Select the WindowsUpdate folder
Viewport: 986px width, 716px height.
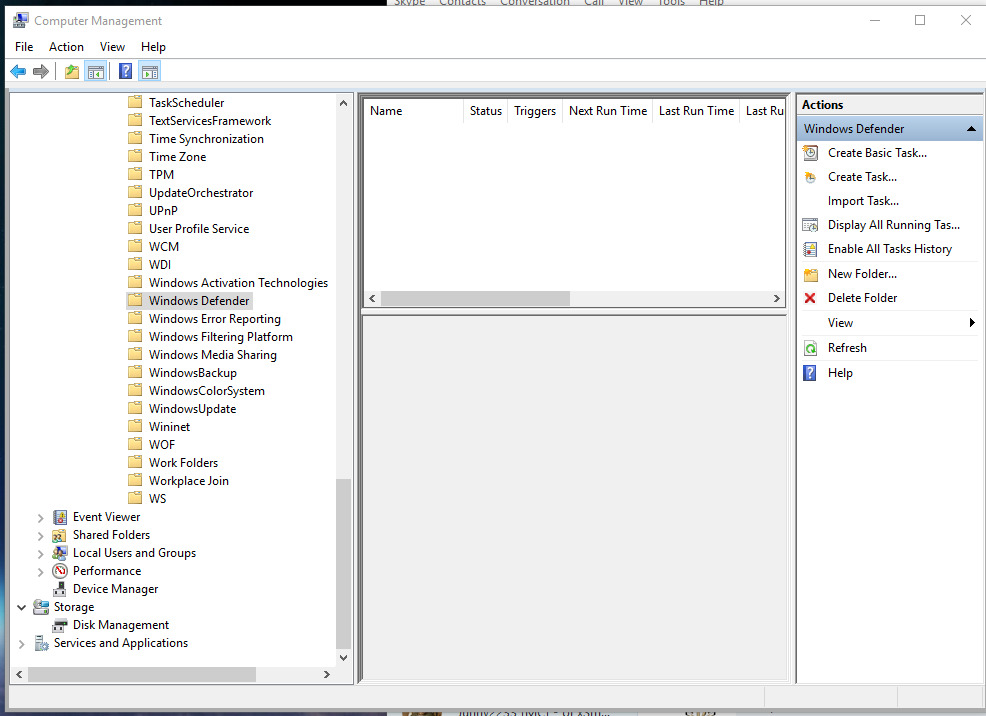[x=192, y=409]
